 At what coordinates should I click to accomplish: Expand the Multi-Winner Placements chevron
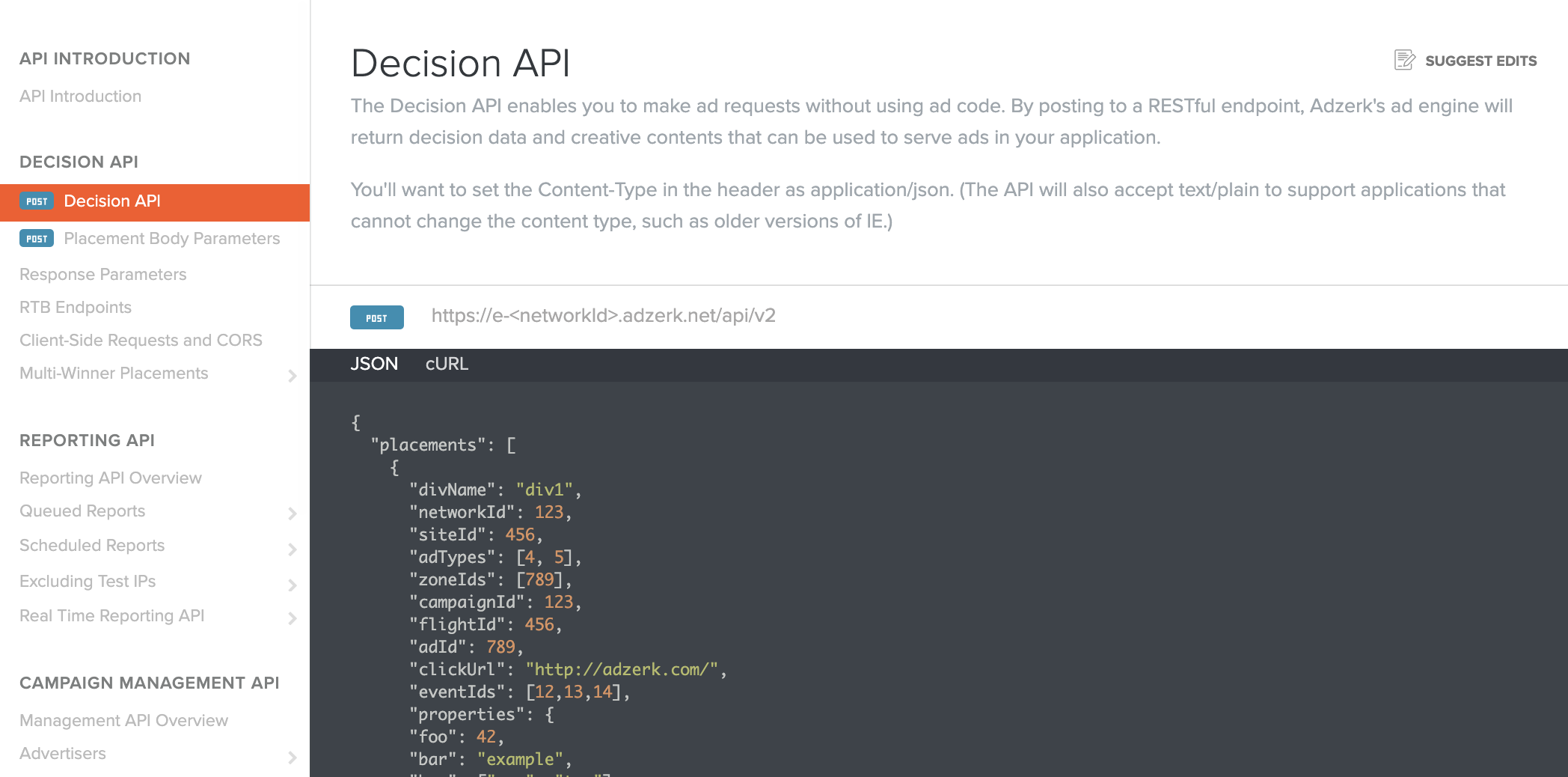[293, 376]
